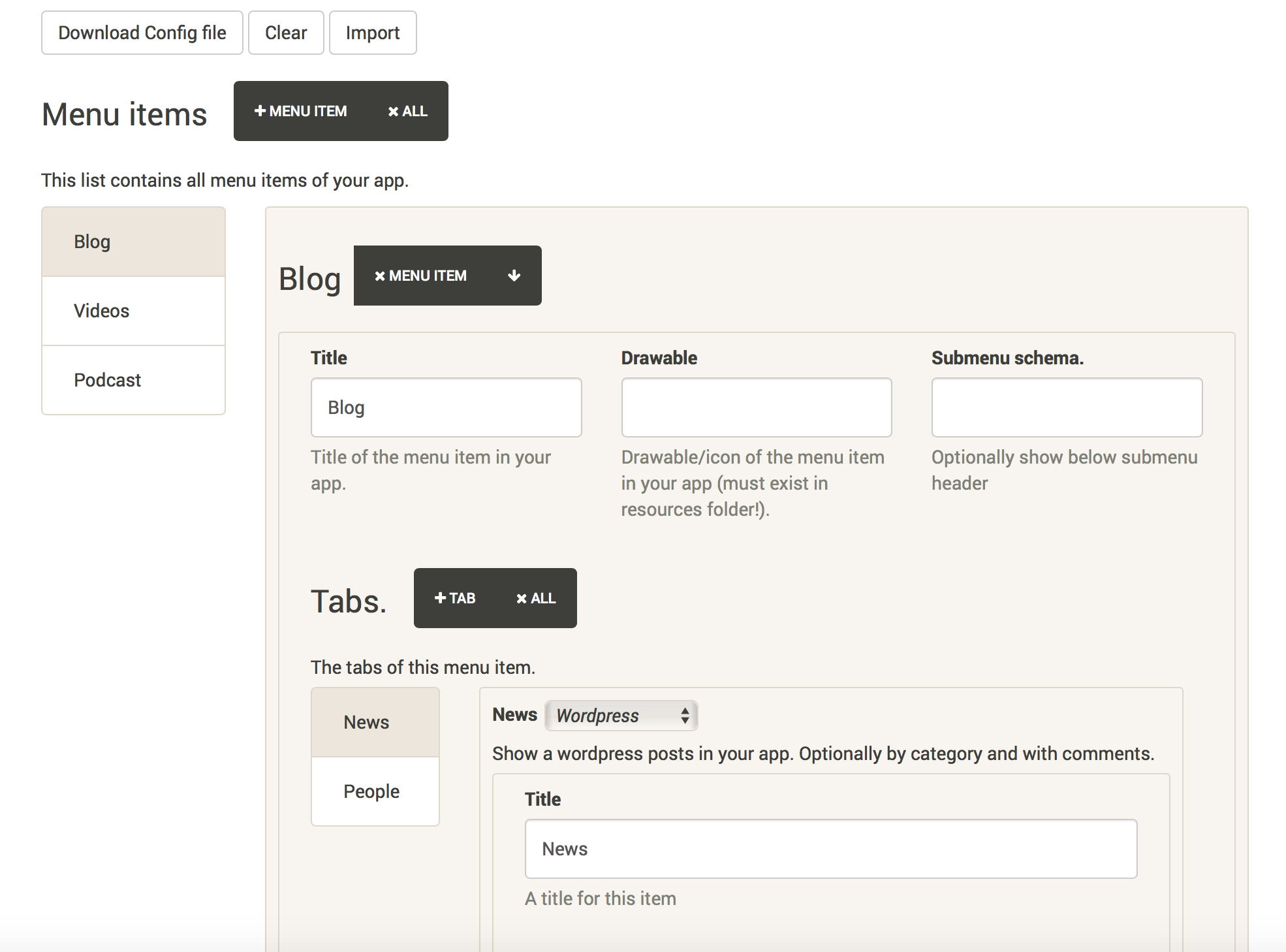Viewport: 1286px width, 952px height.
Task: Delete the Blog item using × MENU ITEM
Action: [x=421, y=276]
